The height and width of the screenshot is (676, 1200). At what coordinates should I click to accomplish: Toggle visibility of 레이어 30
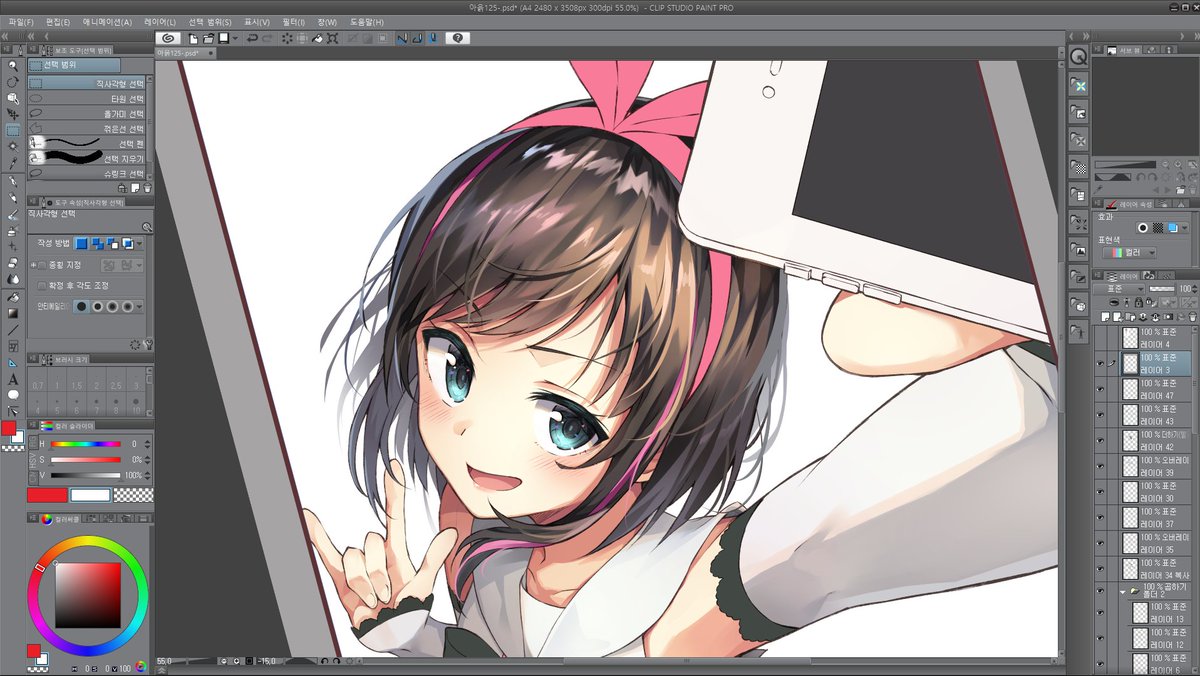1100,492
